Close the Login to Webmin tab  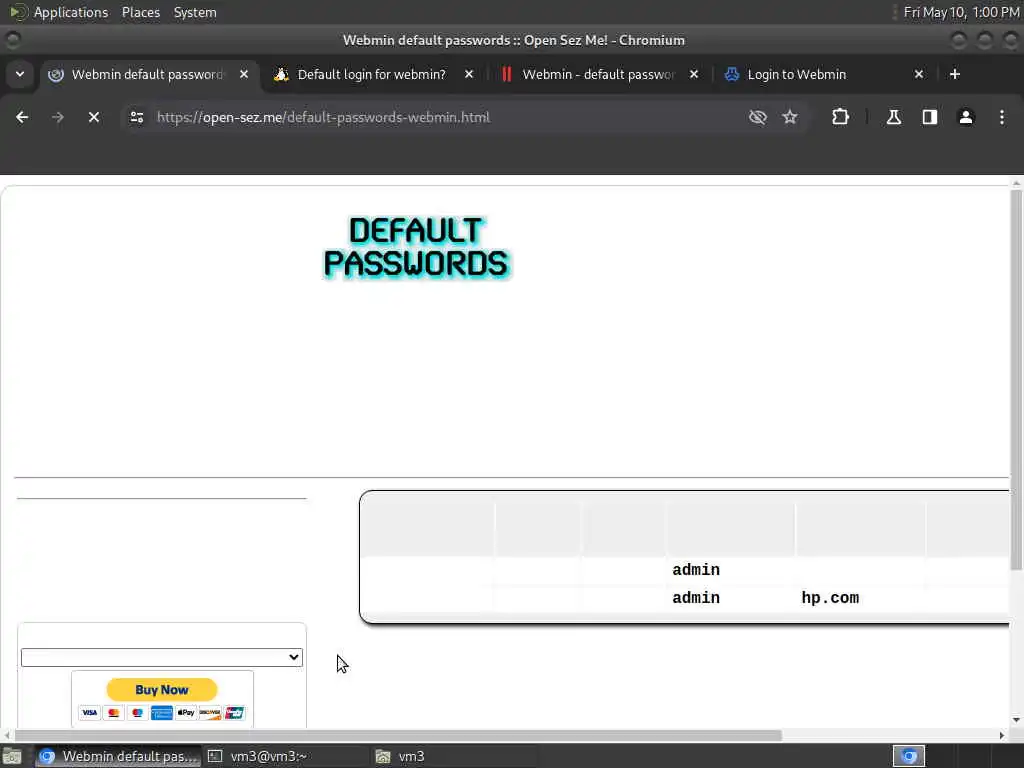click(x=918, y=74)
